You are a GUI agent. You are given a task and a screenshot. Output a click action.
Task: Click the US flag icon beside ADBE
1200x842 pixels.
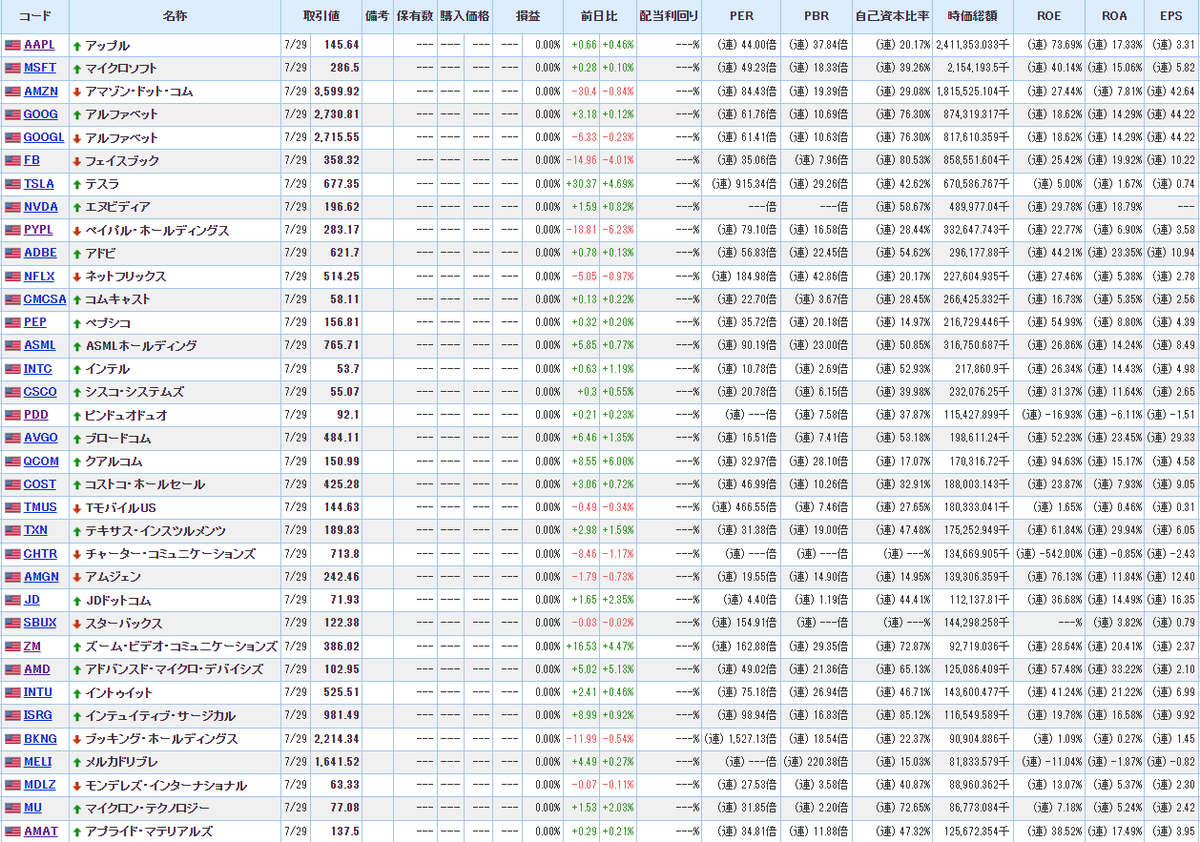(12, 253)
